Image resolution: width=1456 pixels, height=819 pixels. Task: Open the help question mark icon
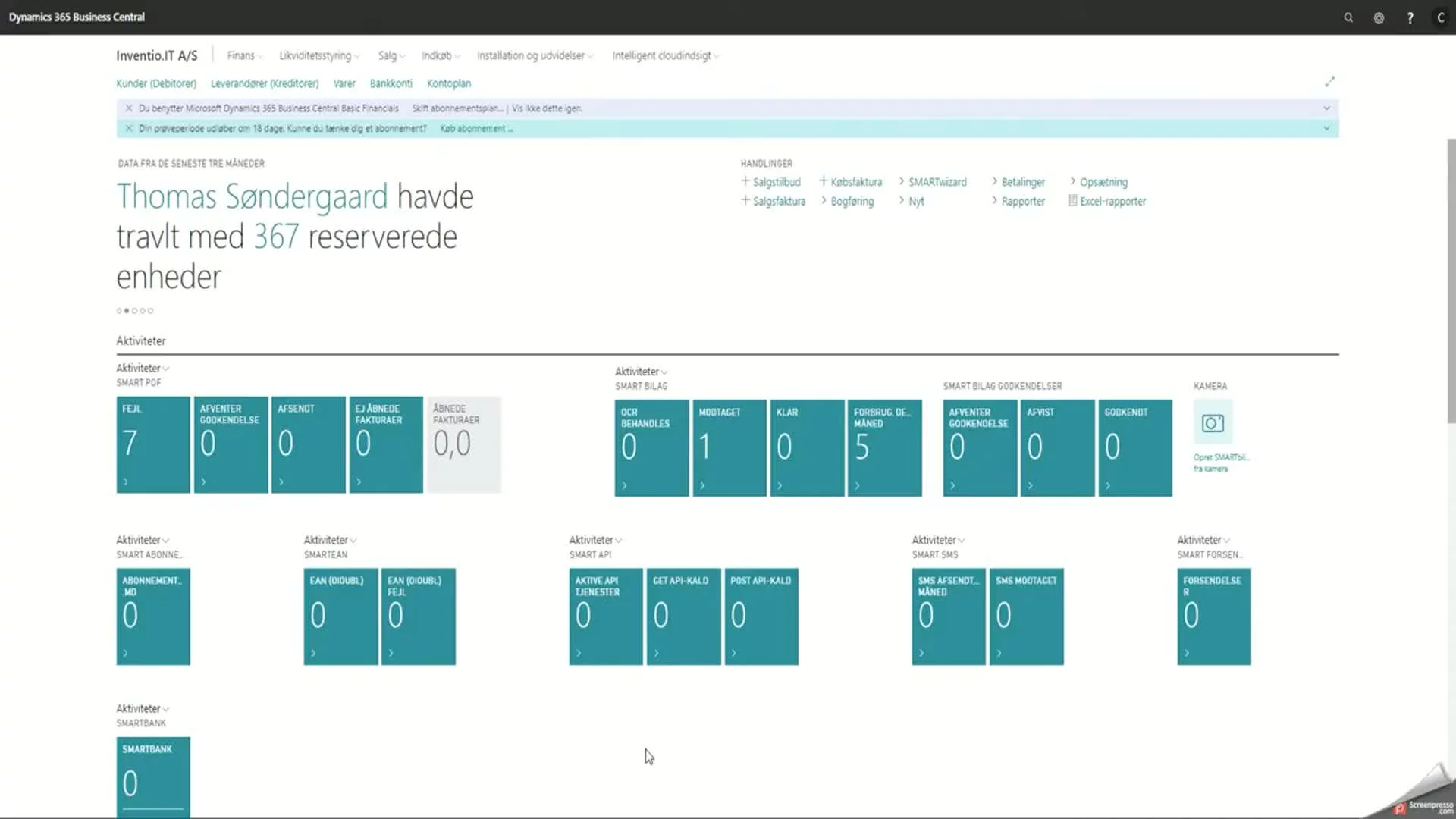[x=1410, y=17]
